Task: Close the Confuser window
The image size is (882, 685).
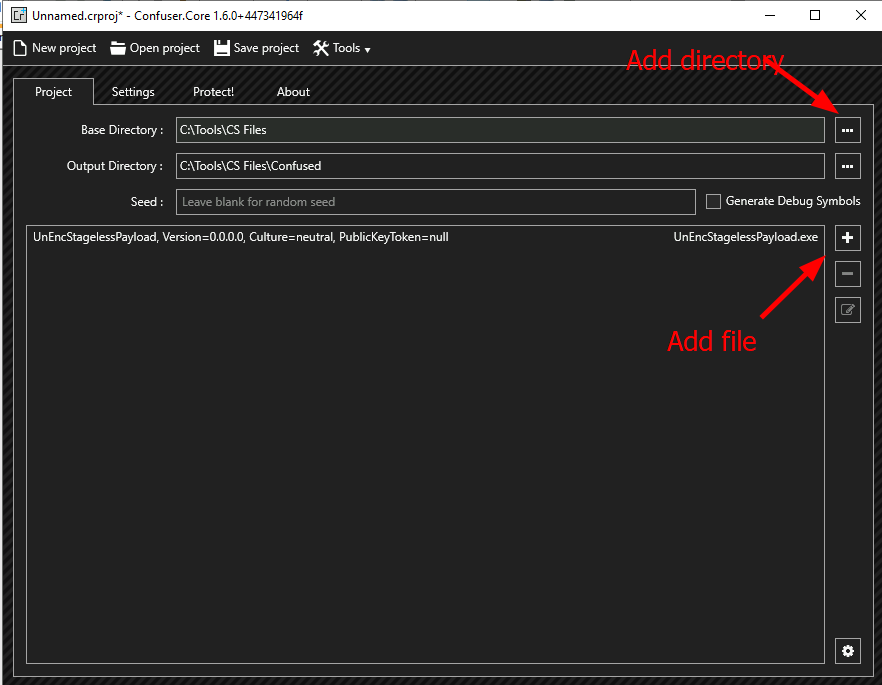Action: click(860, 15)
